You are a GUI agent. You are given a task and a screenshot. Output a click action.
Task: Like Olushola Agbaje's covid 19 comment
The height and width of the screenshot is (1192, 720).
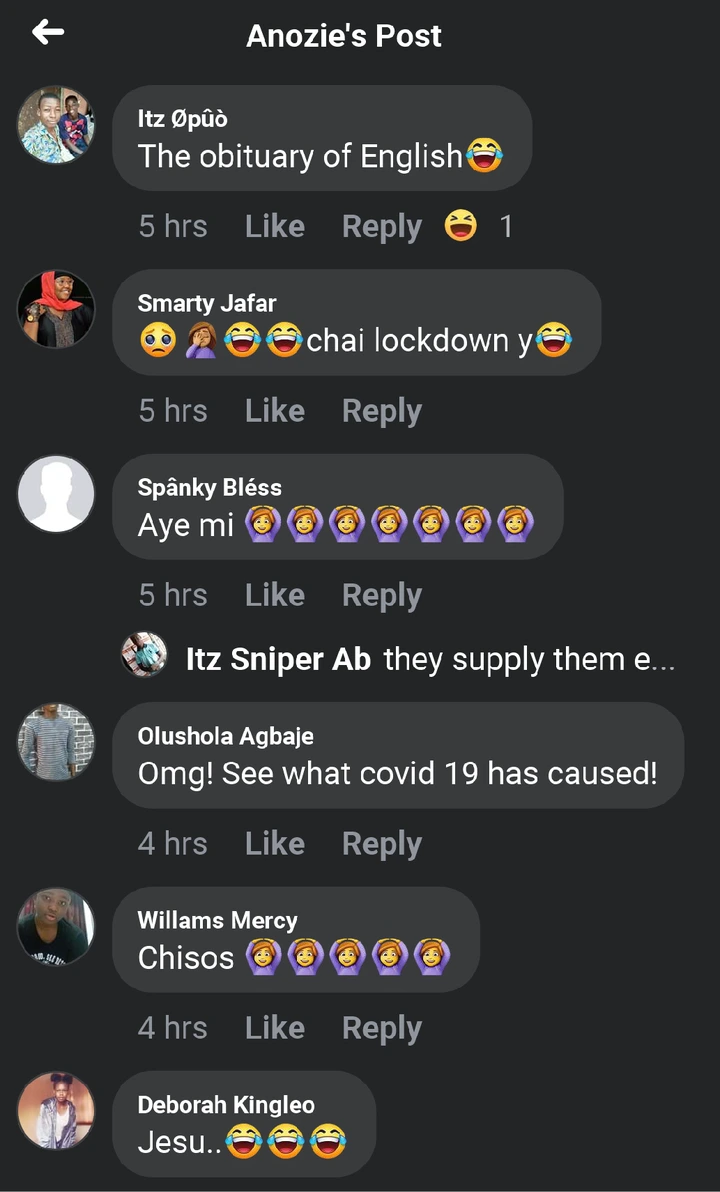coord(274,844)
